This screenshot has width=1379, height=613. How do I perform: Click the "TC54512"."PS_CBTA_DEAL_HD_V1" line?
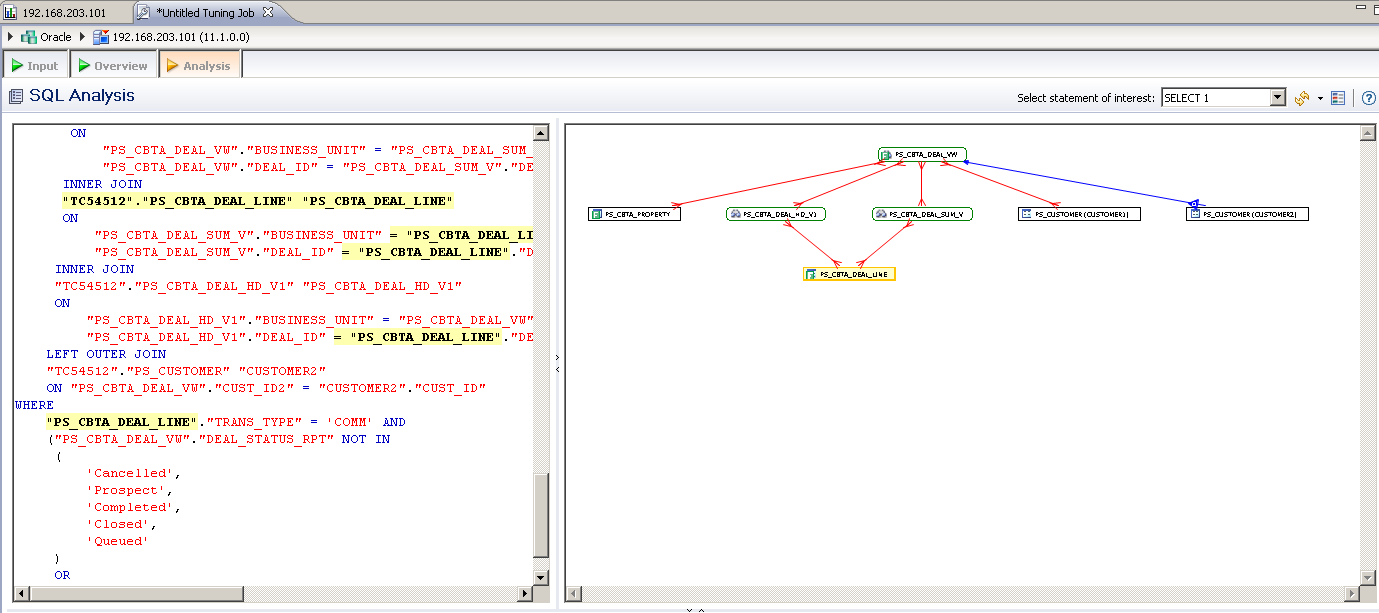(258, 286)
